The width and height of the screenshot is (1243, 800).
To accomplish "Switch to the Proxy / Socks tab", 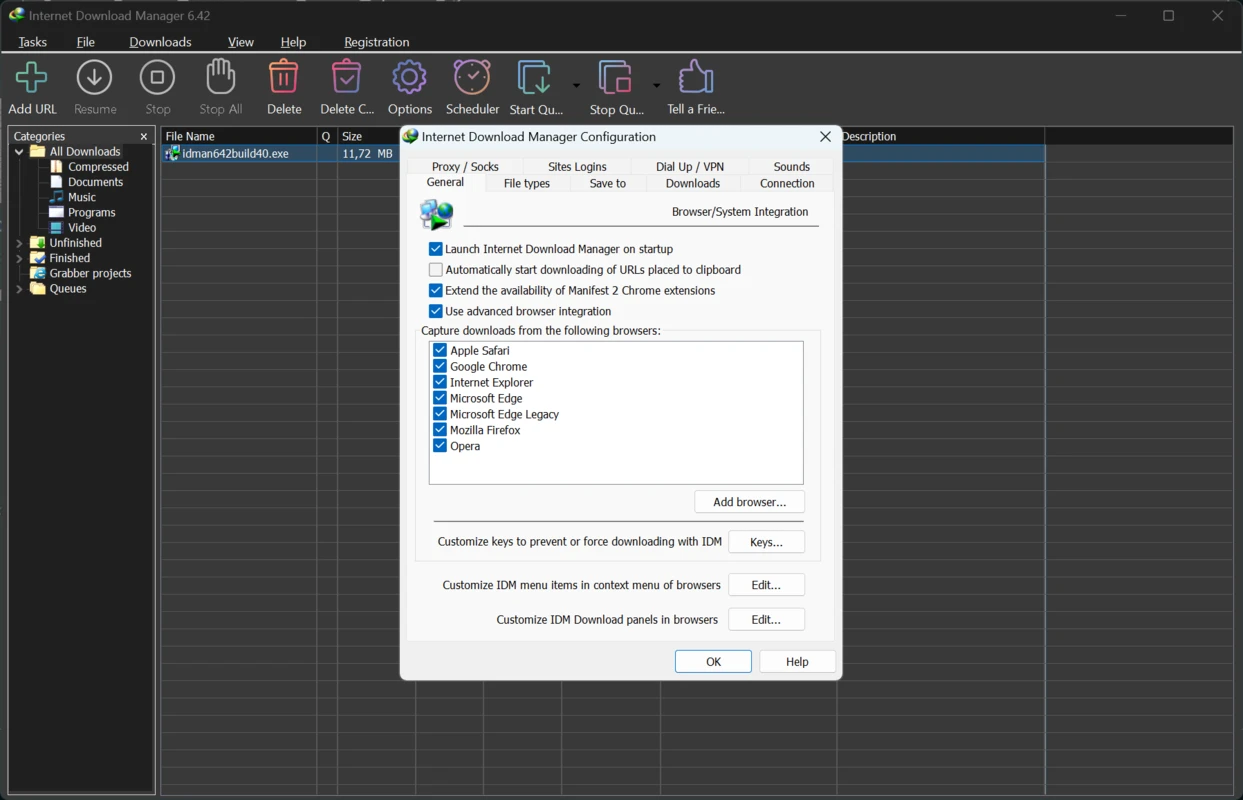I will (x=465, y=167).
